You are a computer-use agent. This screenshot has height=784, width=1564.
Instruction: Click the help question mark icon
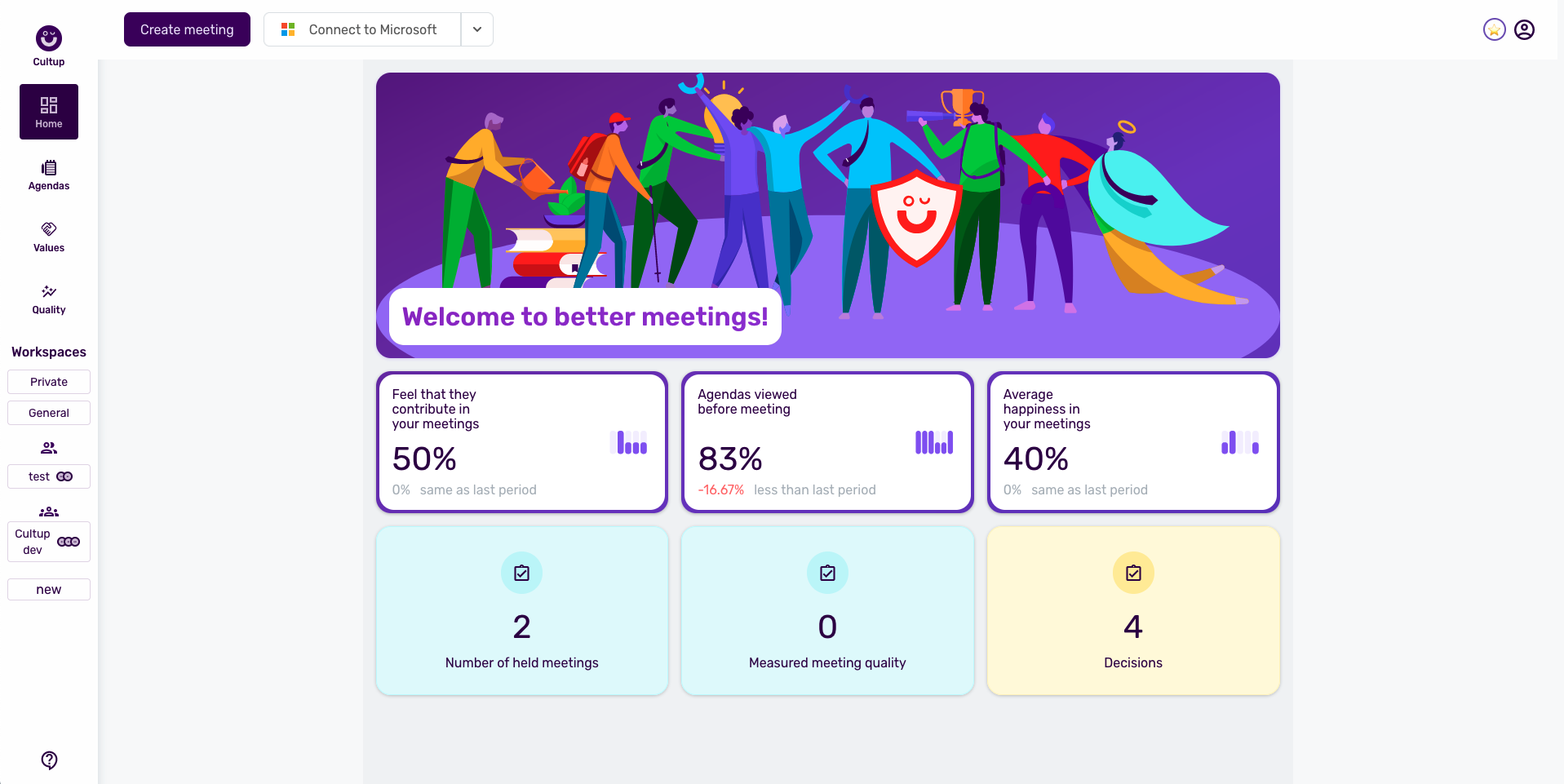click(x=48, y=760)
